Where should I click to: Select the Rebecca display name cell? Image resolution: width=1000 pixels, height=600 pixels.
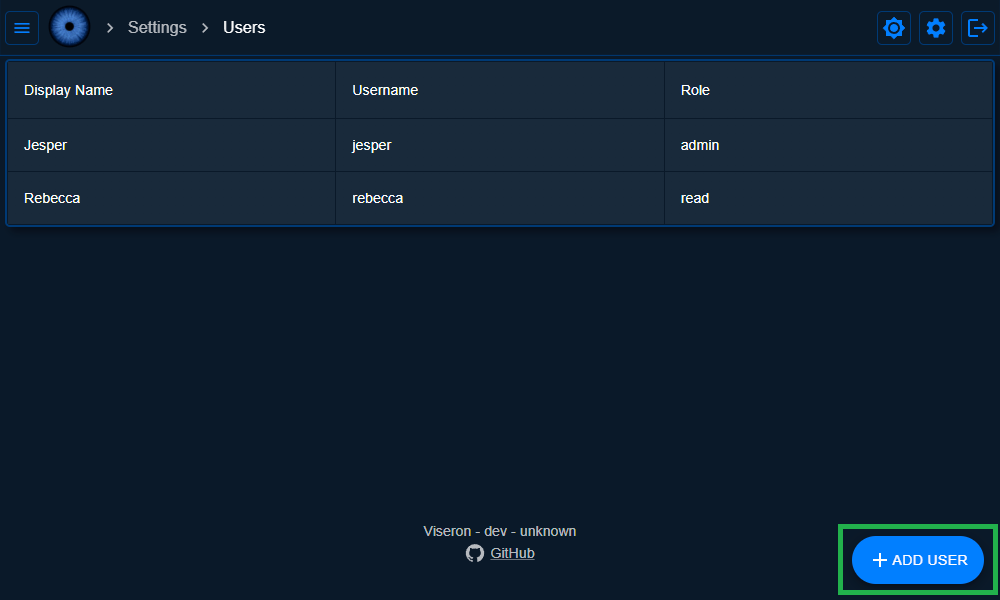[52, 198]
